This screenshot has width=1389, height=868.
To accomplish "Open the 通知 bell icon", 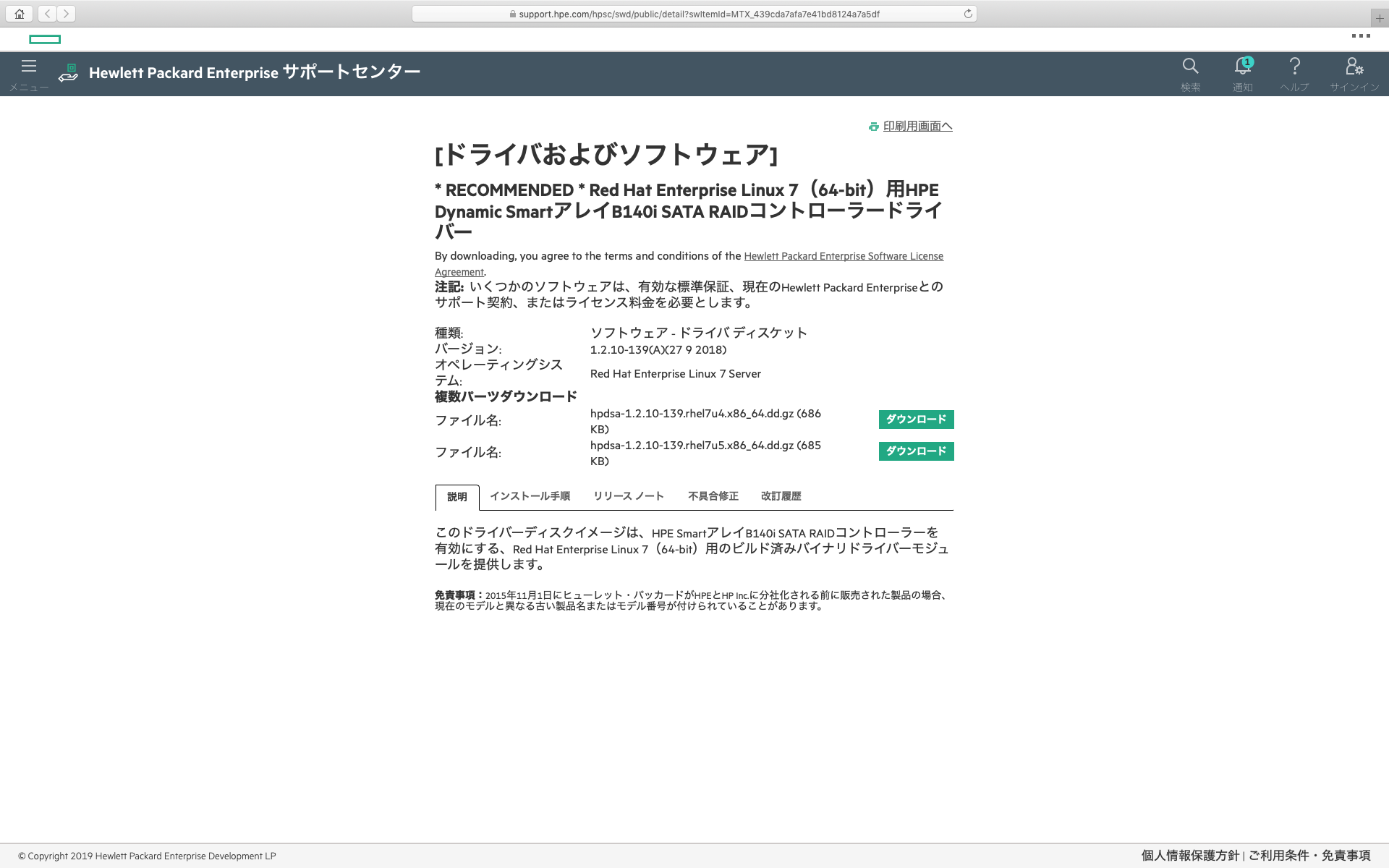I will (x=1243, y=67).
